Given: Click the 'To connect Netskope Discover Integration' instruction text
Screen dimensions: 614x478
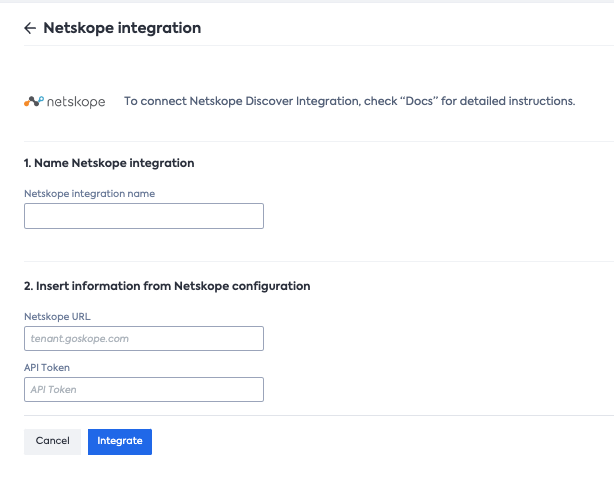Looking at the screenshot, I should (x=349, y=101).
